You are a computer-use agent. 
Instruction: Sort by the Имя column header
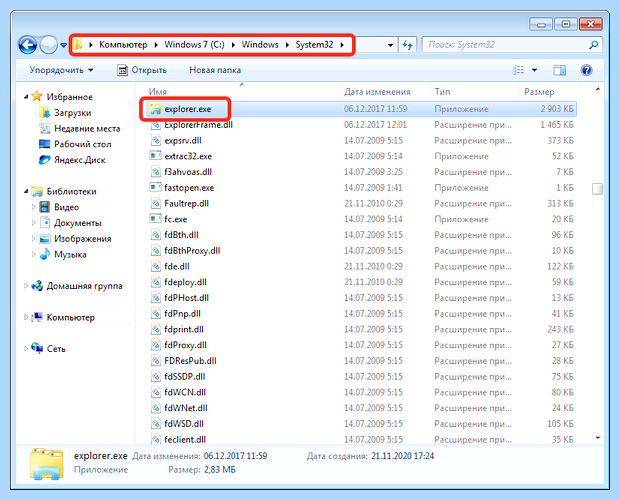coord(157,92)
